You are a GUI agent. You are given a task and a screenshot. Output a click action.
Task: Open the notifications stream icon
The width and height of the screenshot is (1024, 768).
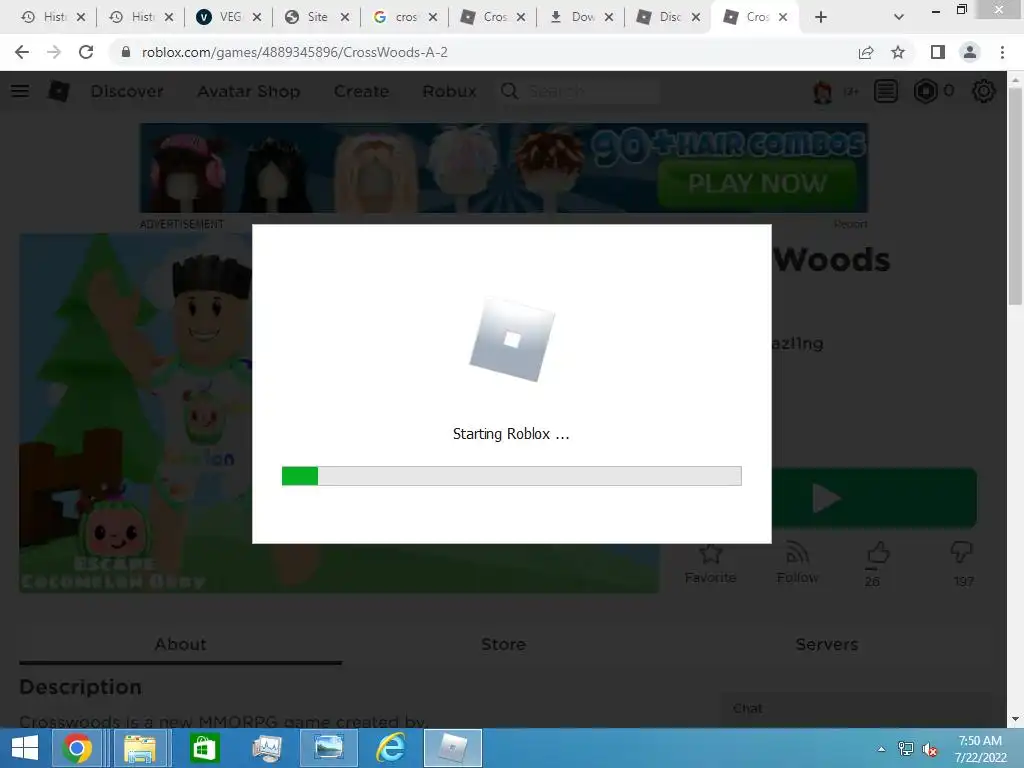pyautogui.click(x=886, y=91)
